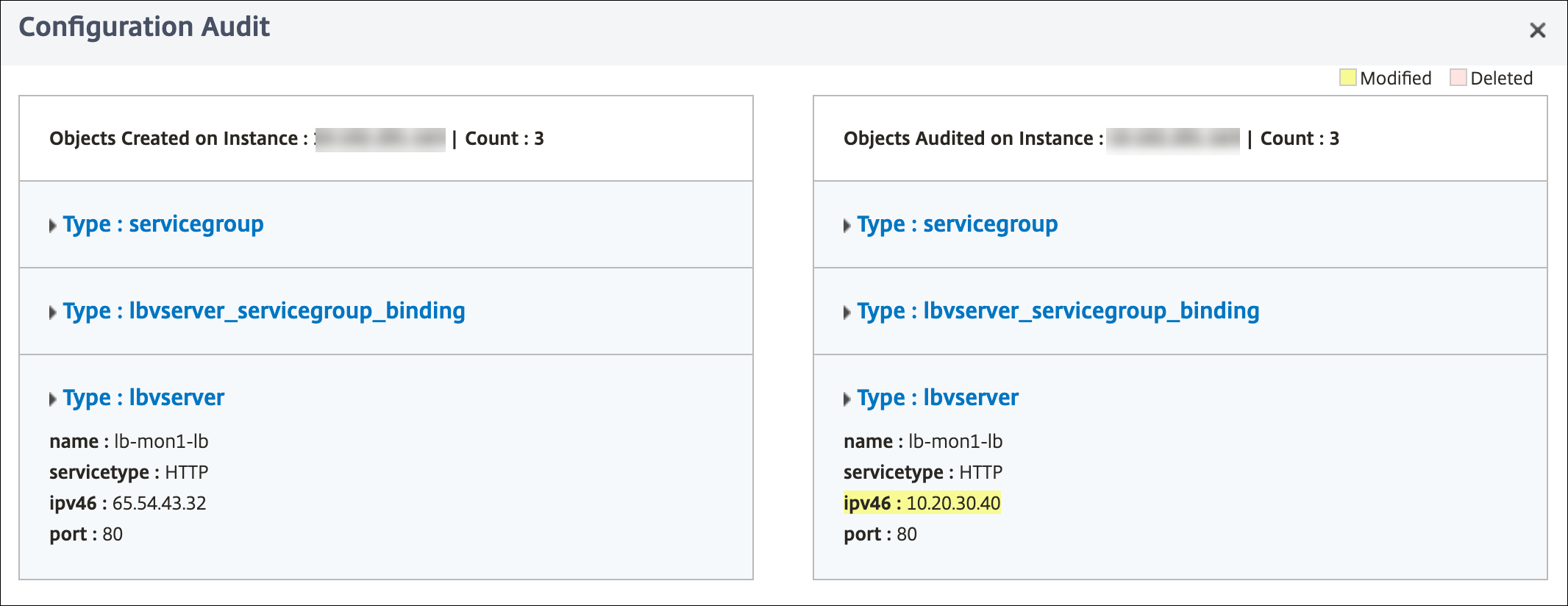
Task: Select port : 80 in Audited panel
Action: (880, 534)
